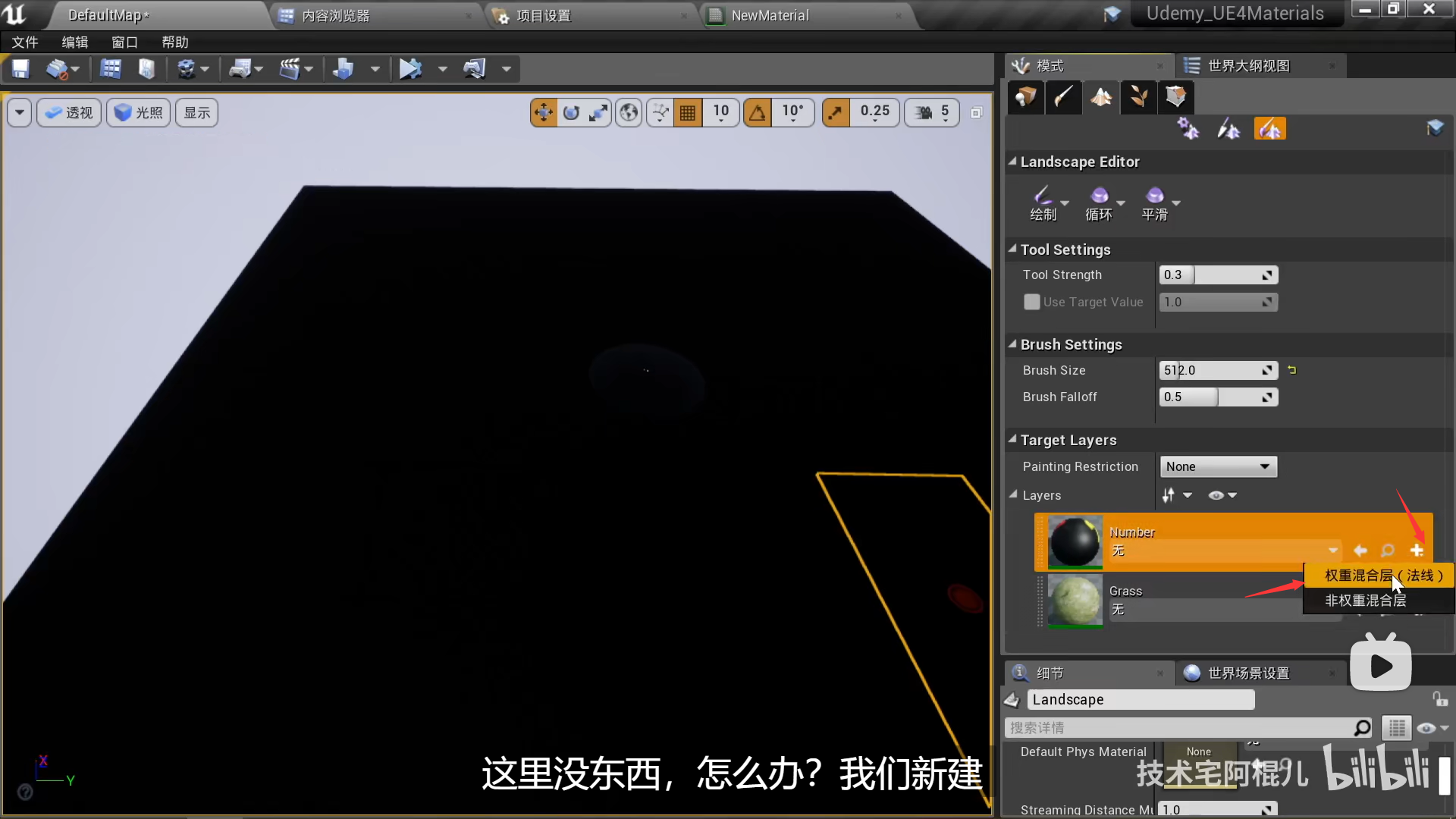Switch to landscape Manage mode icon
The height and width of the screenshot is (819, 1456).
pos(1188,129)
